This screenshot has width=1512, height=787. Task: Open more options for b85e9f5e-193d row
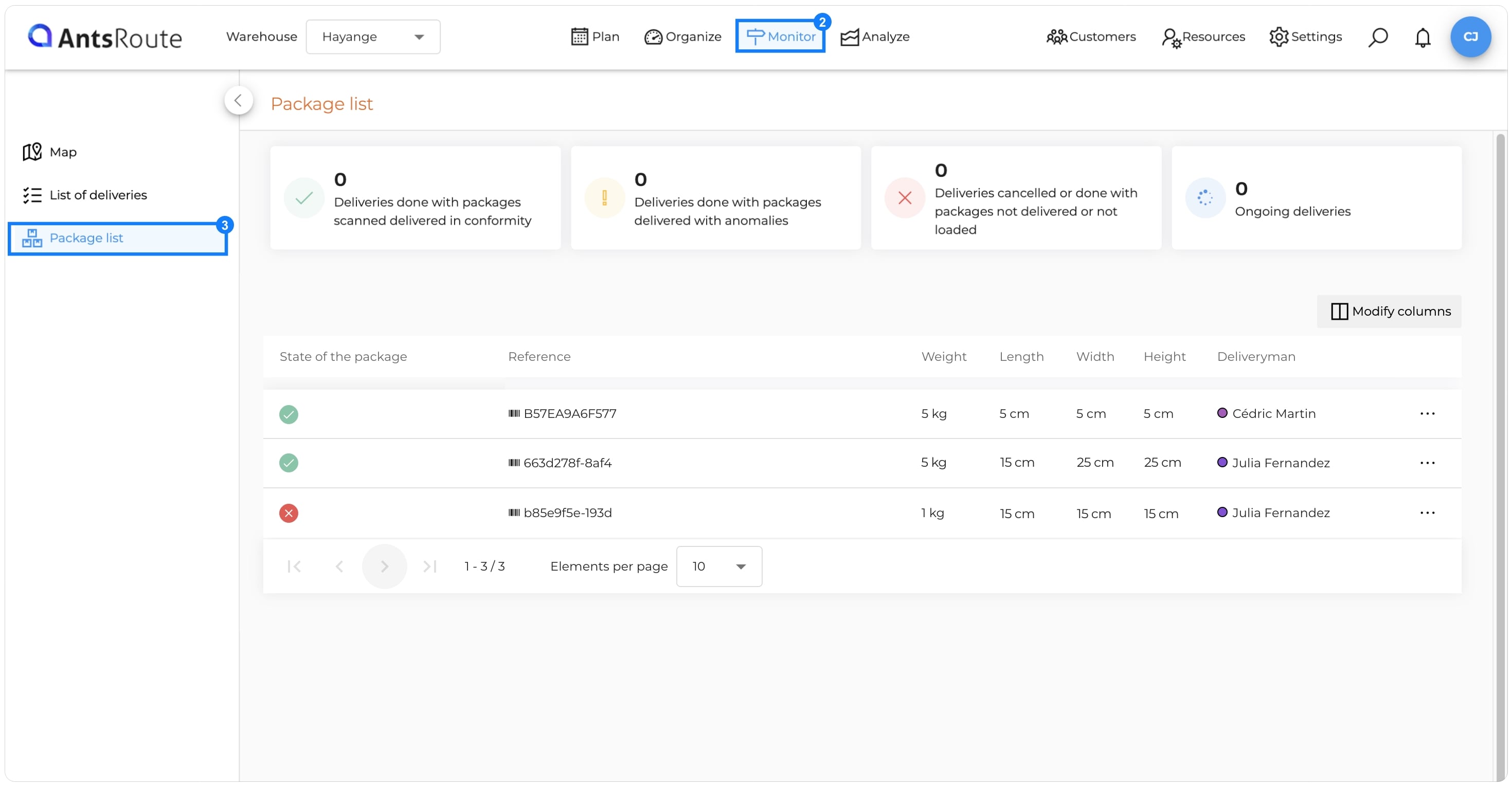1428,513
